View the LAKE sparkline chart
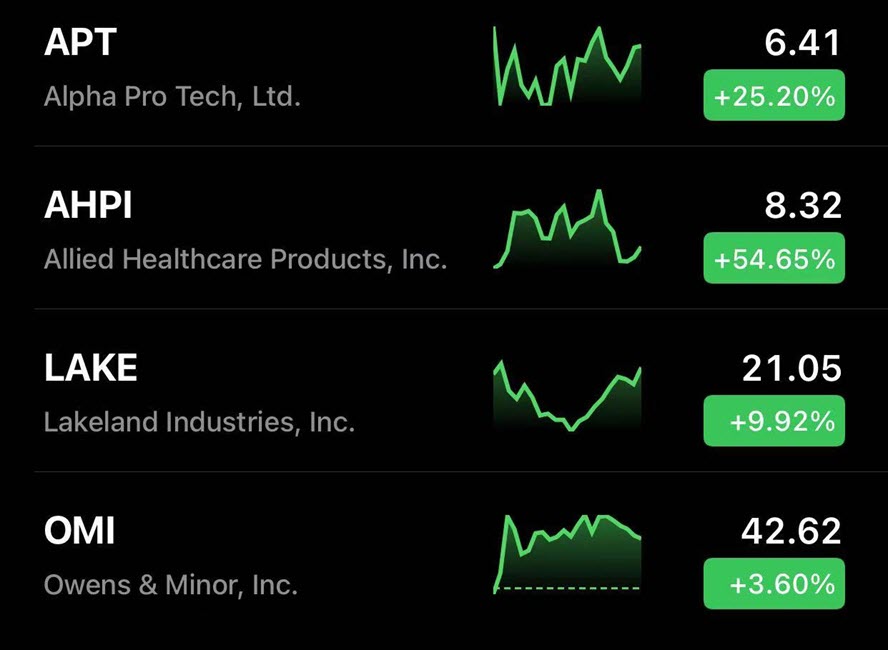 [567, 395]
